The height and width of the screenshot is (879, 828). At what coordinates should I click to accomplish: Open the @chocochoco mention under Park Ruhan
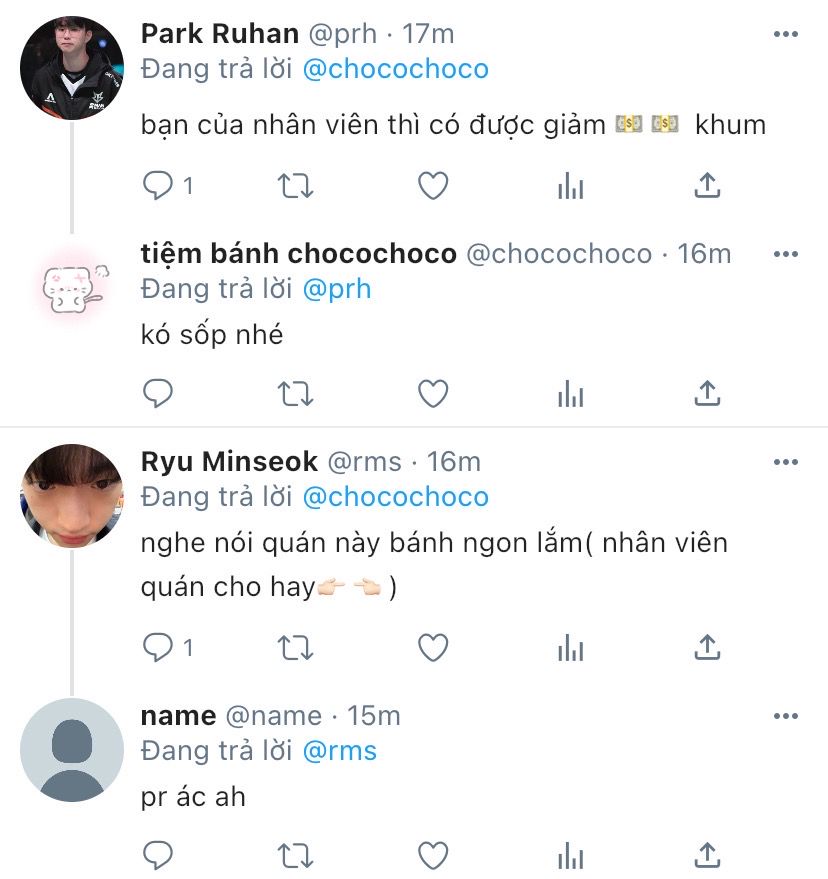click(395, 69)
